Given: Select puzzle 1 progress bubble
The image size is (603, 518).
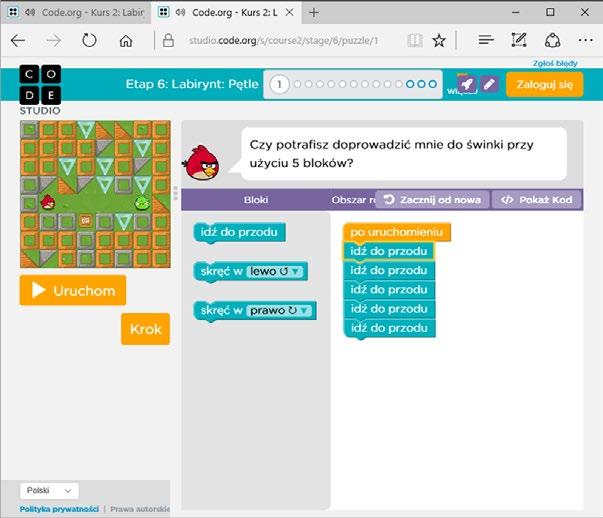Looking at the screenshot, I should click(279, 84).
